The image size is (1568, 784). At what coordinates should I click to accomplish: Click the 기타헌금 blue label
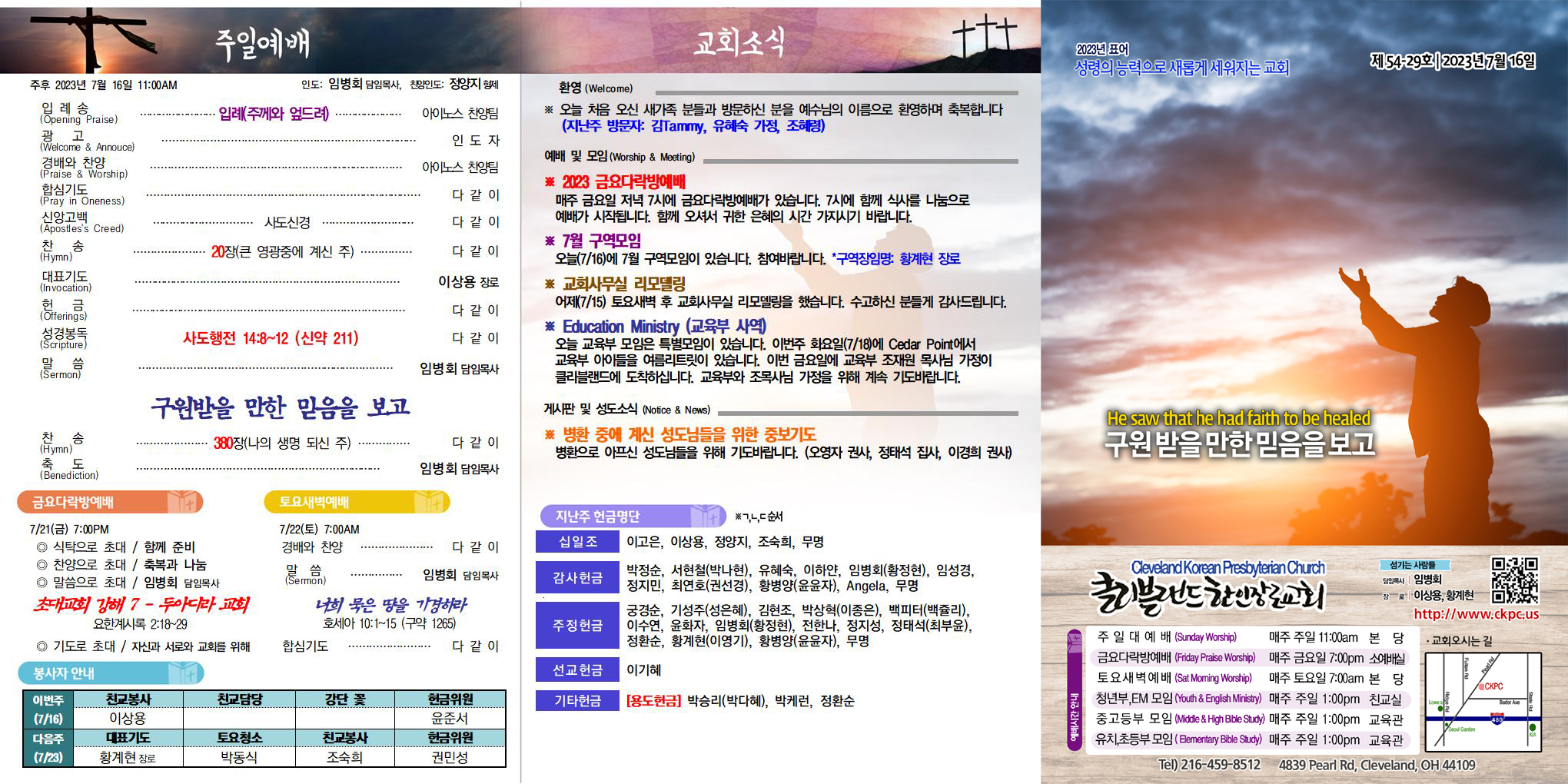pos(577,701)
